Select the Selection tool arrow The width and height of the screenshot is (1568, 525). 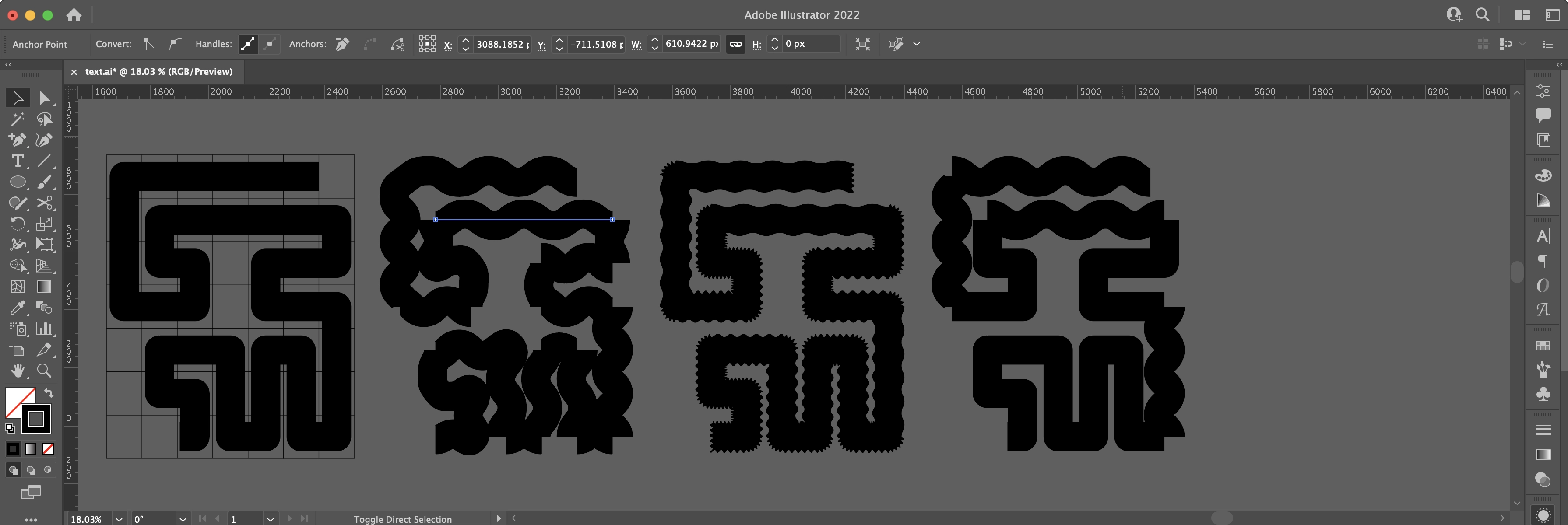click(18, 97)
